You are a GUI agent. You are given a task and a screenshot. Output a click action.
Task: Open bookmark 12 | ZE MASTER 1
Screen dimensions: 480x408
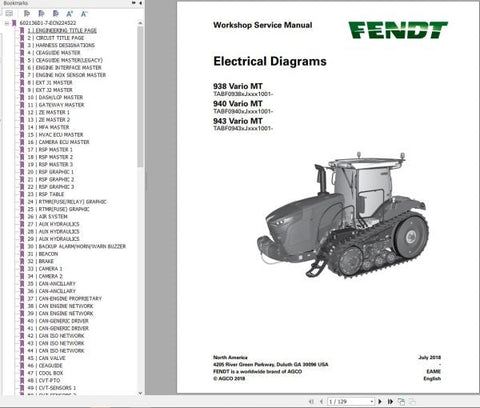pos(49,112)
